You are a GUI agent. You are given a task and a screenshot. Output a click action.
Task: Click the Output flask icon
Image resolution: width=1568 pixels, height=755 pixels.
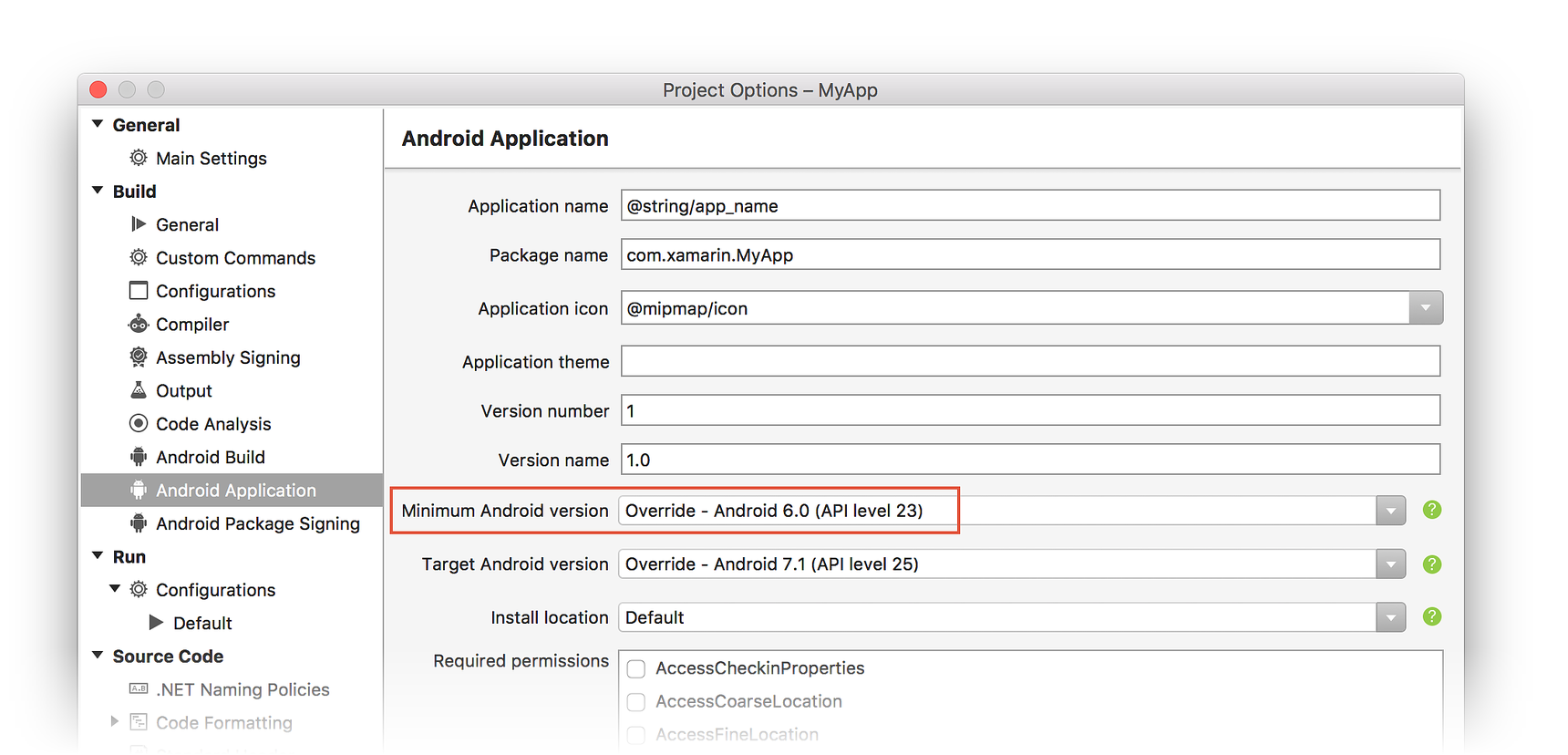139,390
